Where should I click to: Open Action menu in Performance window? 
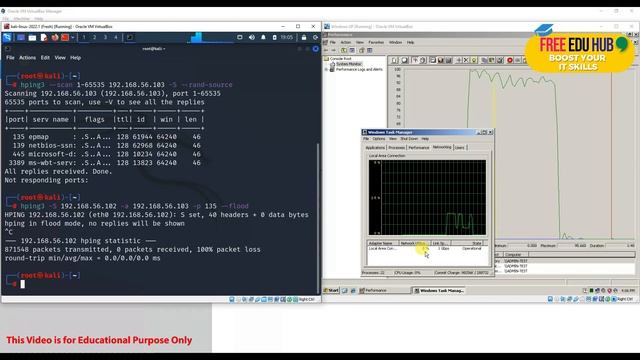coord(346,42)
